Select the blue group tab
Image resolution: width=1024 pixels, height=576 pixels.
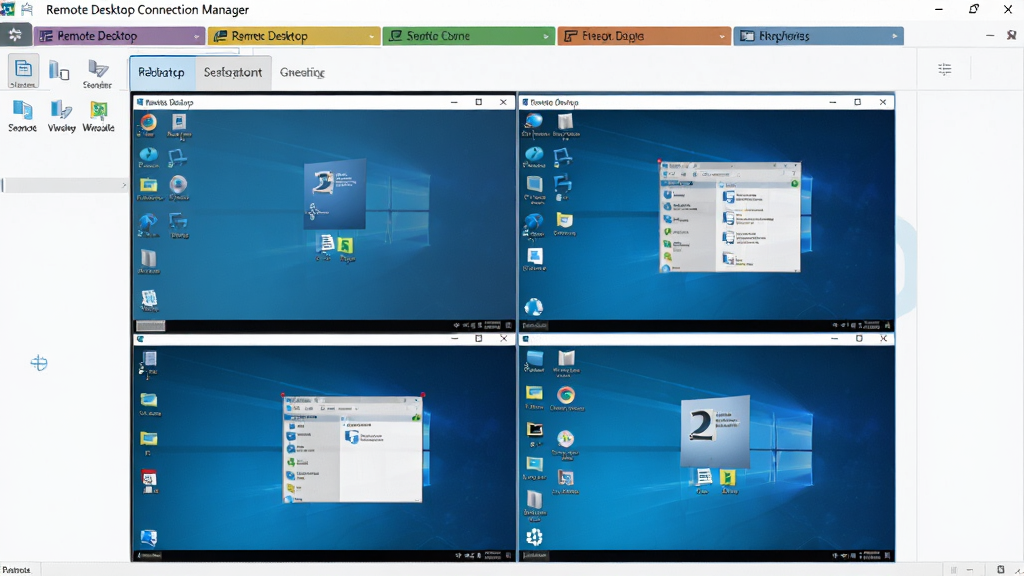[818, 36]
